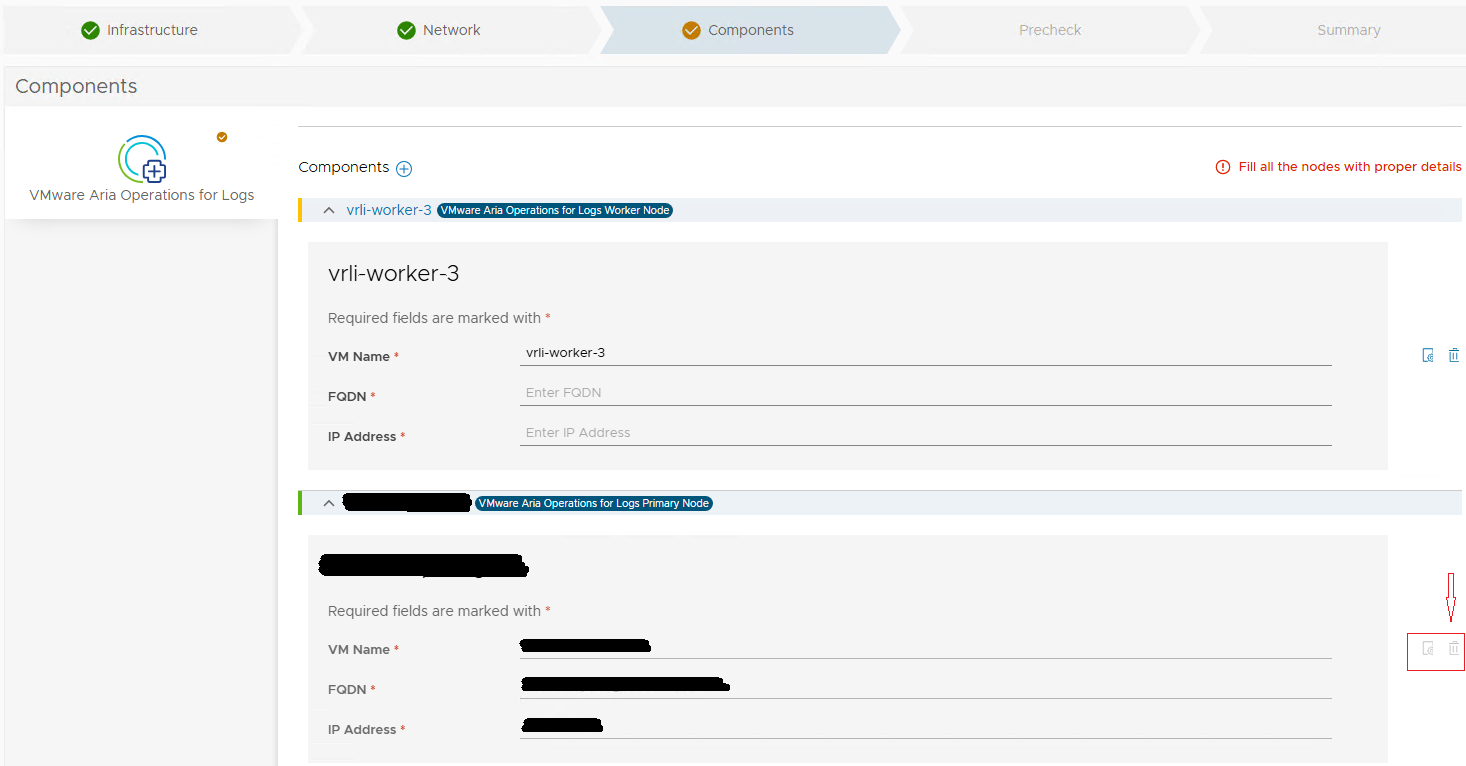
Task: Click the Enter IP Address input field
Action: (x=926, y=433)
